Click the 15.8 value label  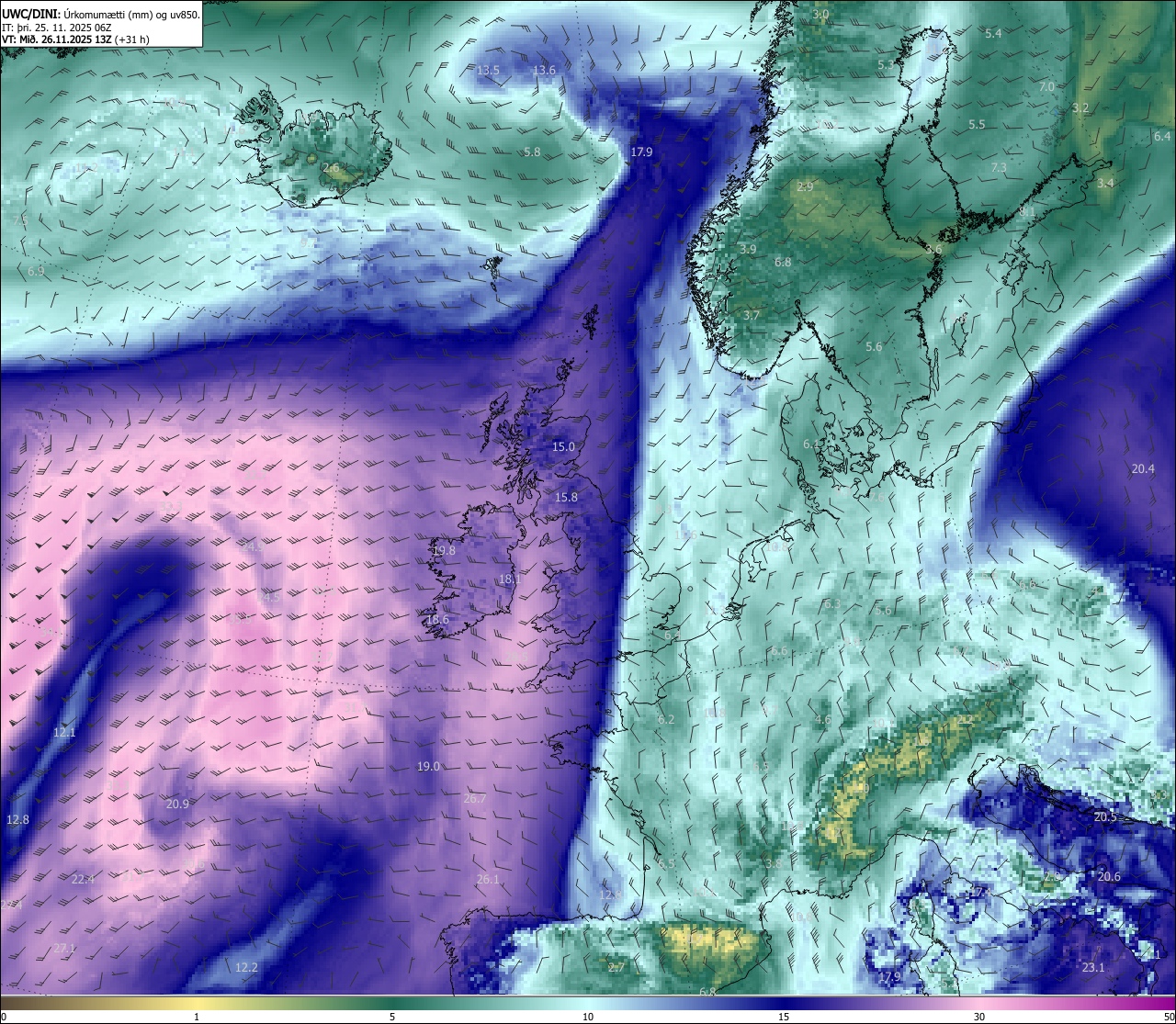[x=566, y=497]
